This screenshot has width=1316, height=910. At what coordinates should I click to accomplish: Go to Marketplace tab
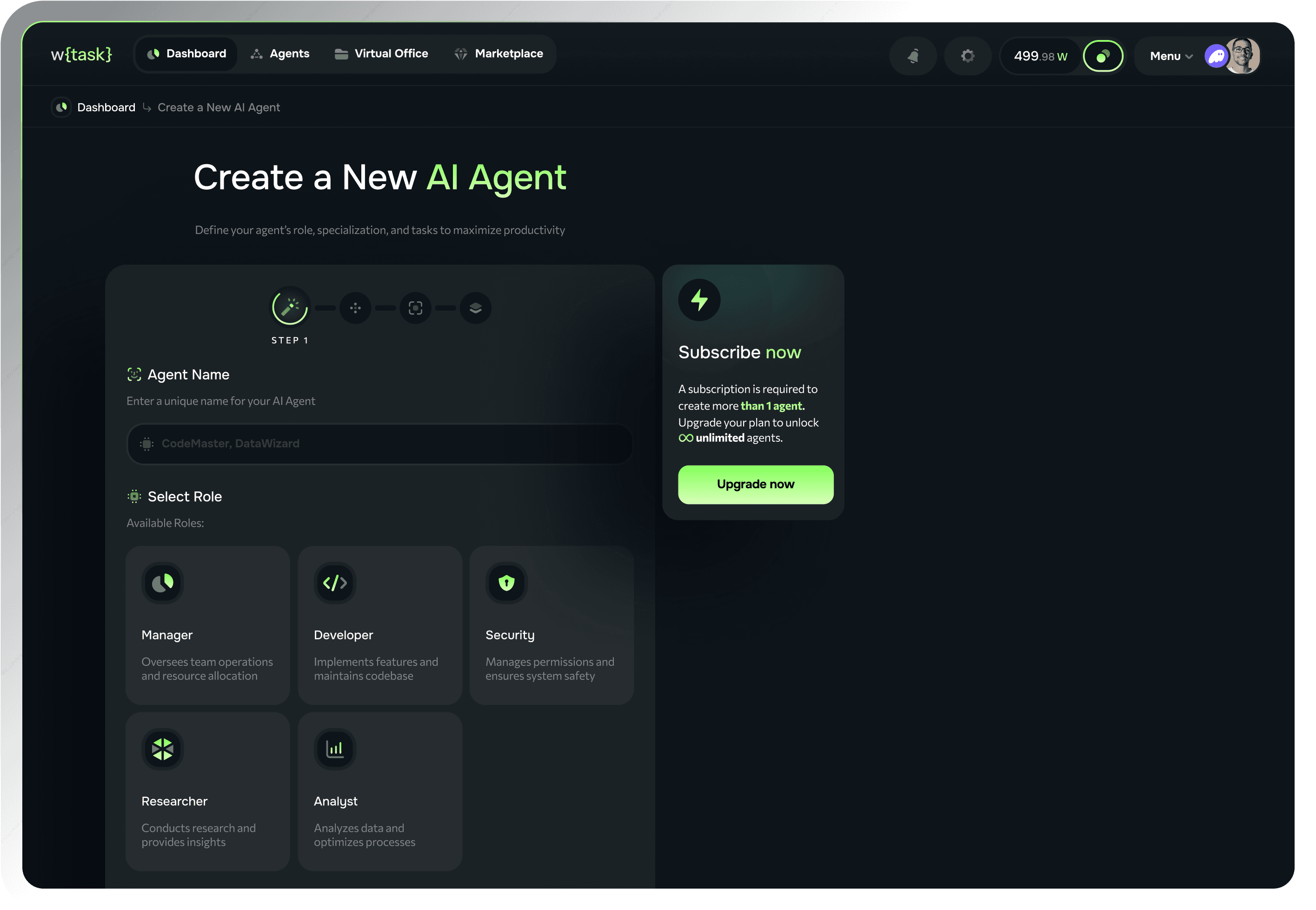498,53
